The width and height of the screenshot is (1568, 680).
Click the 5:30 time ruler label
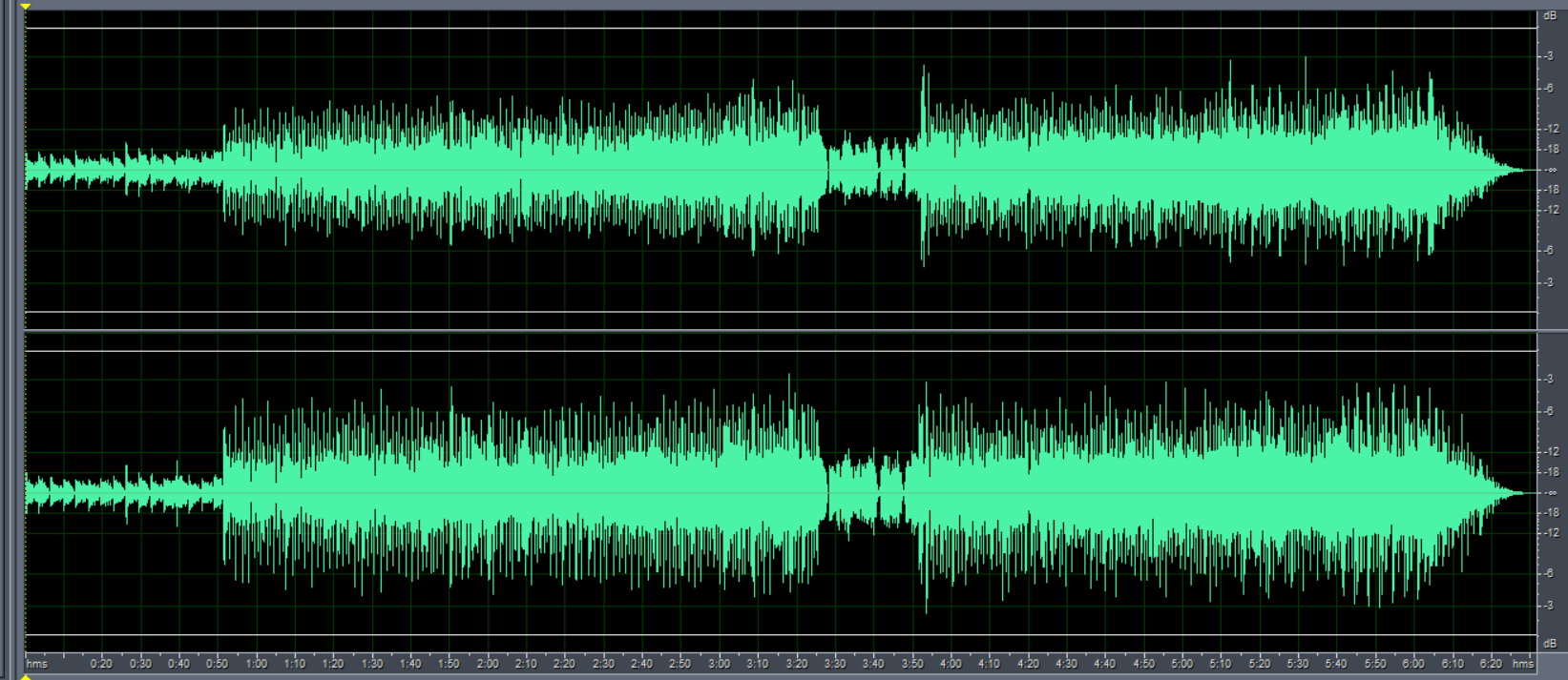pos(1298,664)
